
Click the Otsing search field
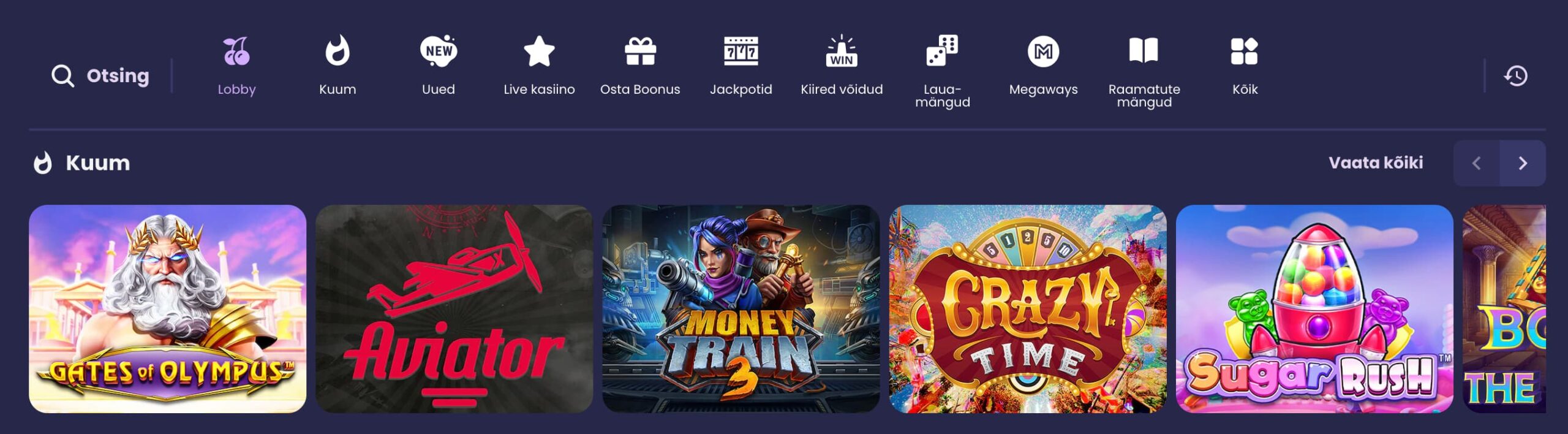click(x=100, y=76)
